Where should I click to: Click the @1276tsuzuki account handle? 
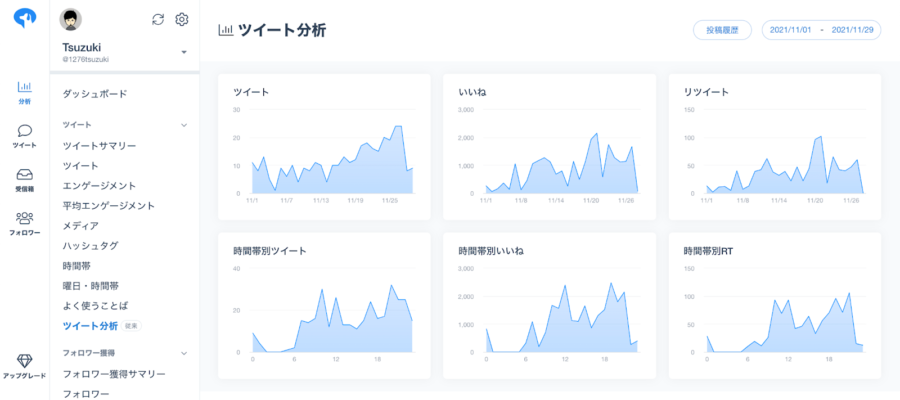coord(86,59)
